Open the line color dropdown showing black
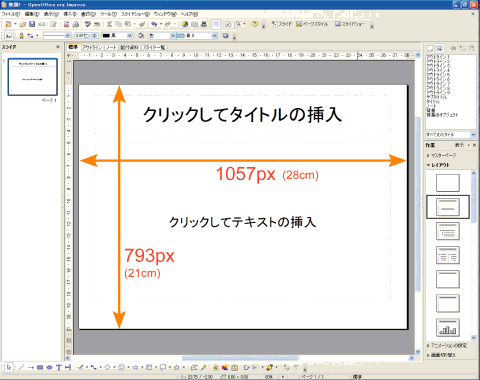The image size is (480, 380). pyautogui.click(x=117, y=35)
